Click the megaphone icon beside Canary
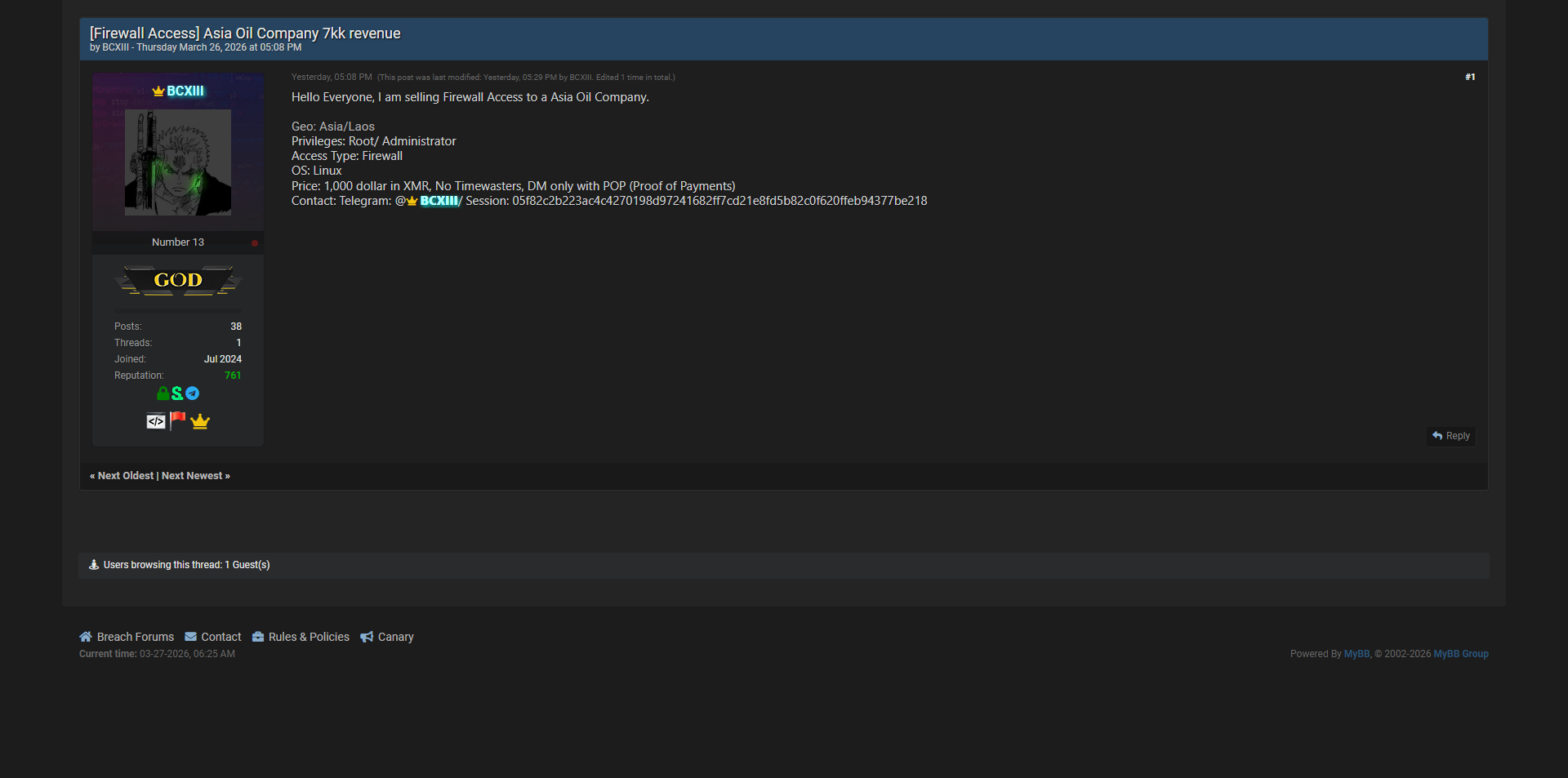Screen dimensions: 1568x778 (x=367, y=637)
